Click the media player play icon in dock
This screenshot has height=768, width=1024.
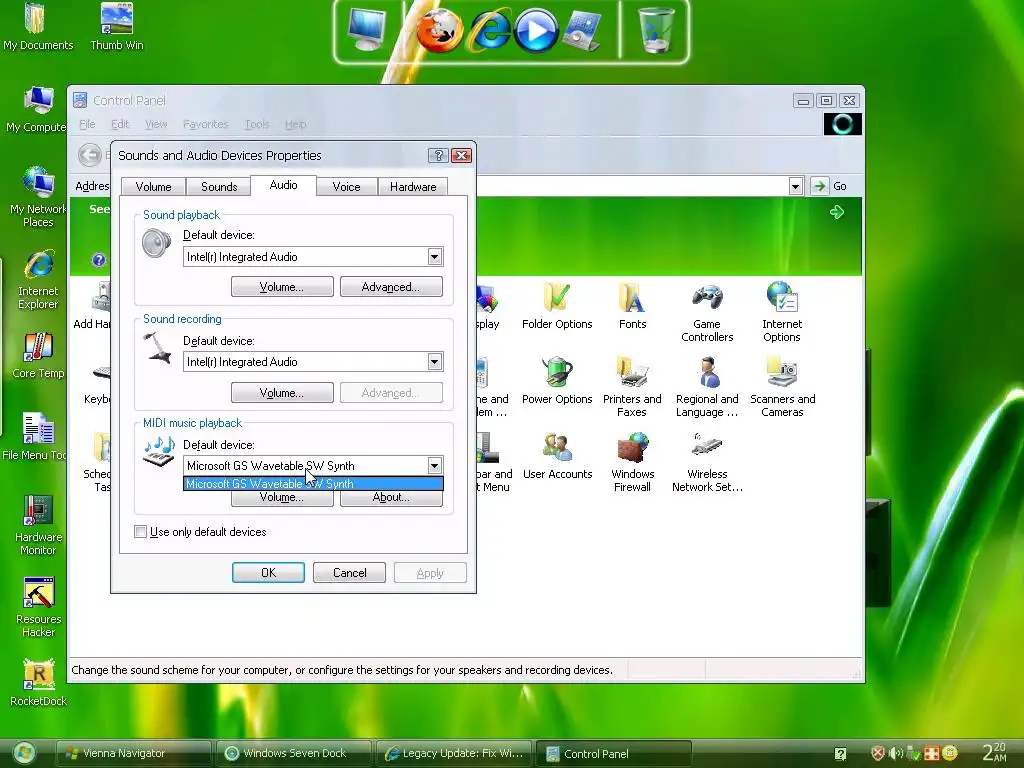[536, 31]
